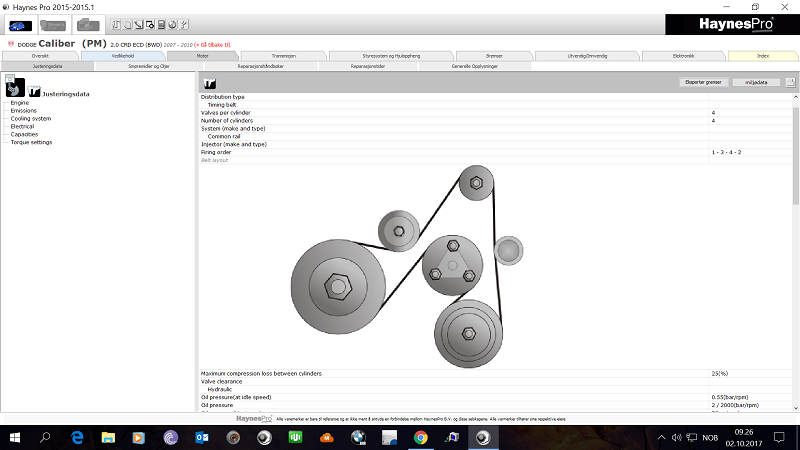
Task: Open the yellow Index tab
Action: pyautogui.click(x=763, y=56)
